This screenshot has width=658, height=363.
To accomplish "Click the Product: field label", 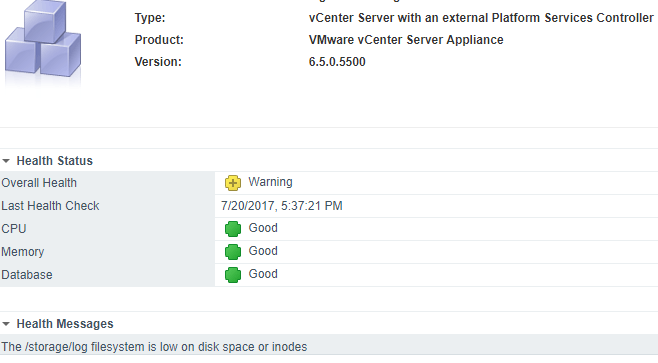I will pyautogui.click(x=159, y=40).
